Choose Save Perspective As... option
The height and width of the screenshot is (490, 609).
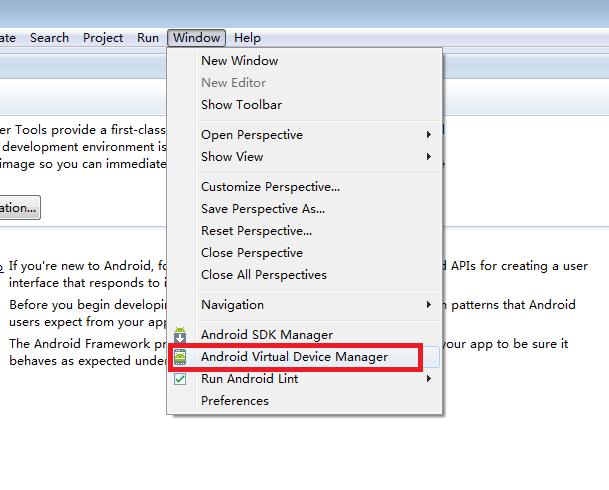point(304,209)
